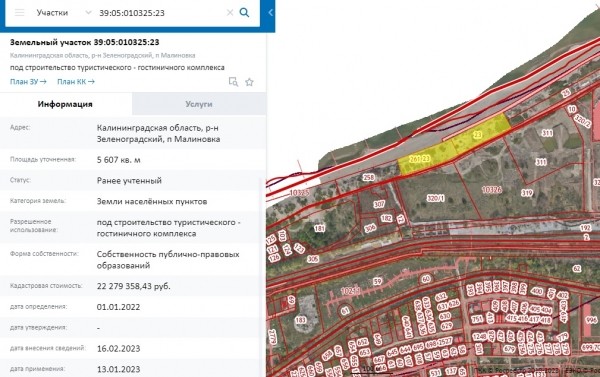
Task: Click the date 13.01.2023
Action: 118,369
